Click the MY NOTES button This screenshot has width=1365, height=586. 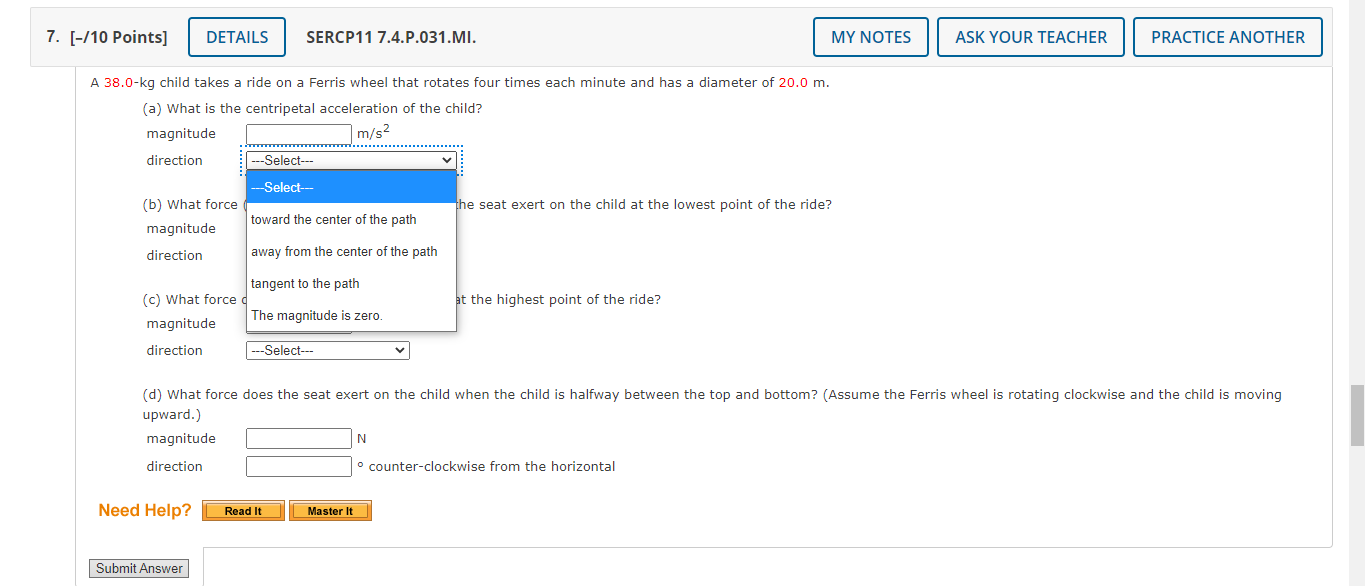click(x=869, y=36)
